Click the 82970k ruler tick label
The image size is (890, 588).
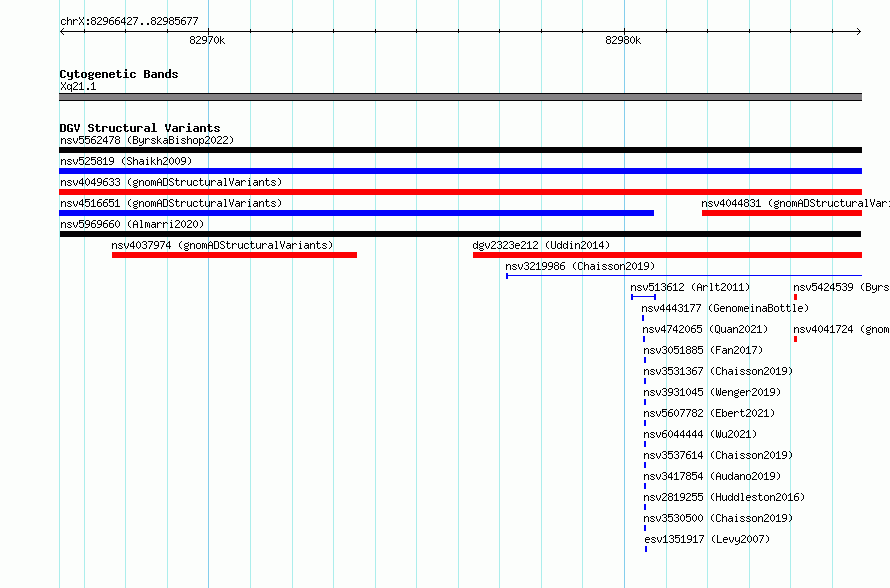click(207, 40)
